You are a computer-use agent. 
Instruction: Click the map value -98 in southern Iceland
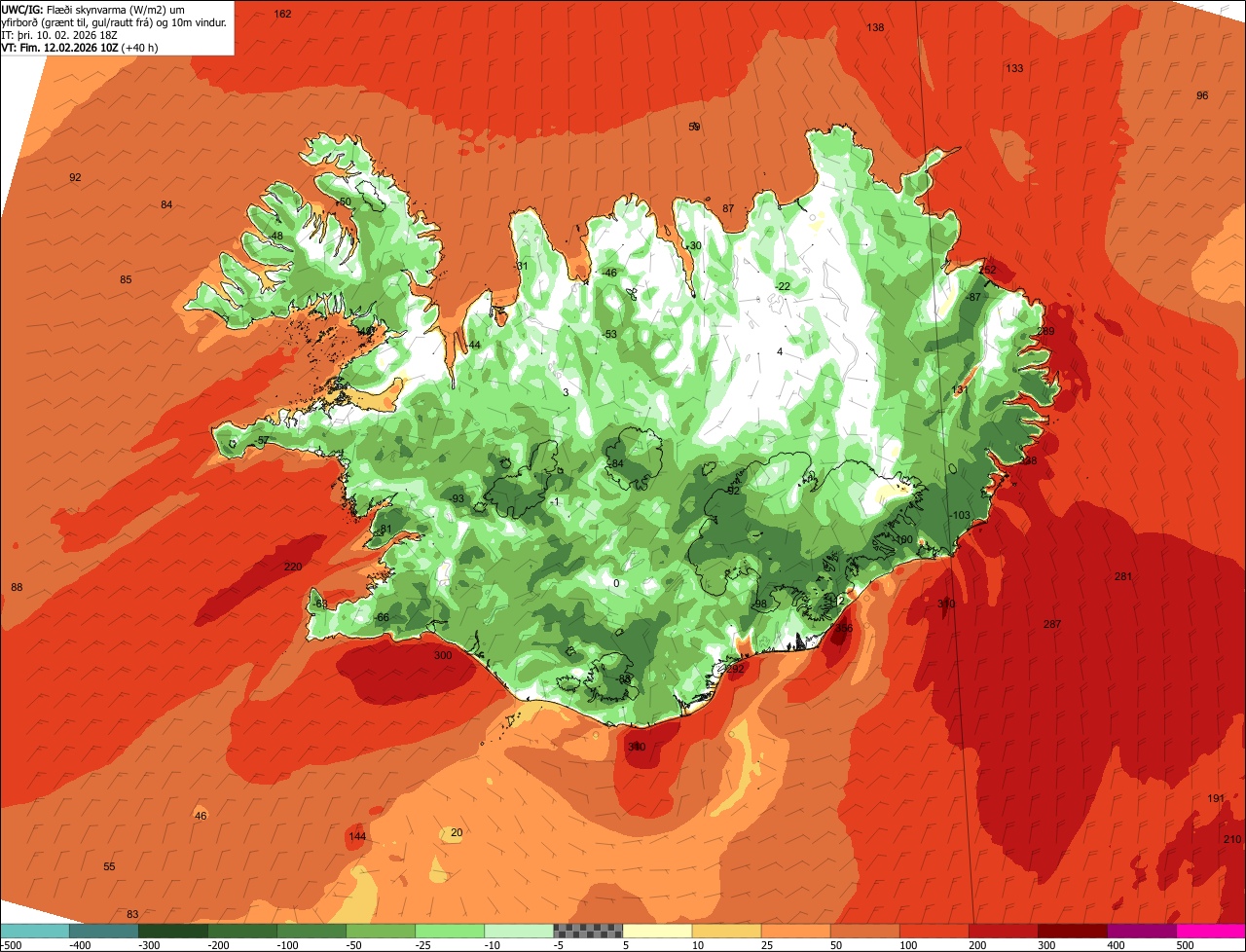click(x=759, y=604)
